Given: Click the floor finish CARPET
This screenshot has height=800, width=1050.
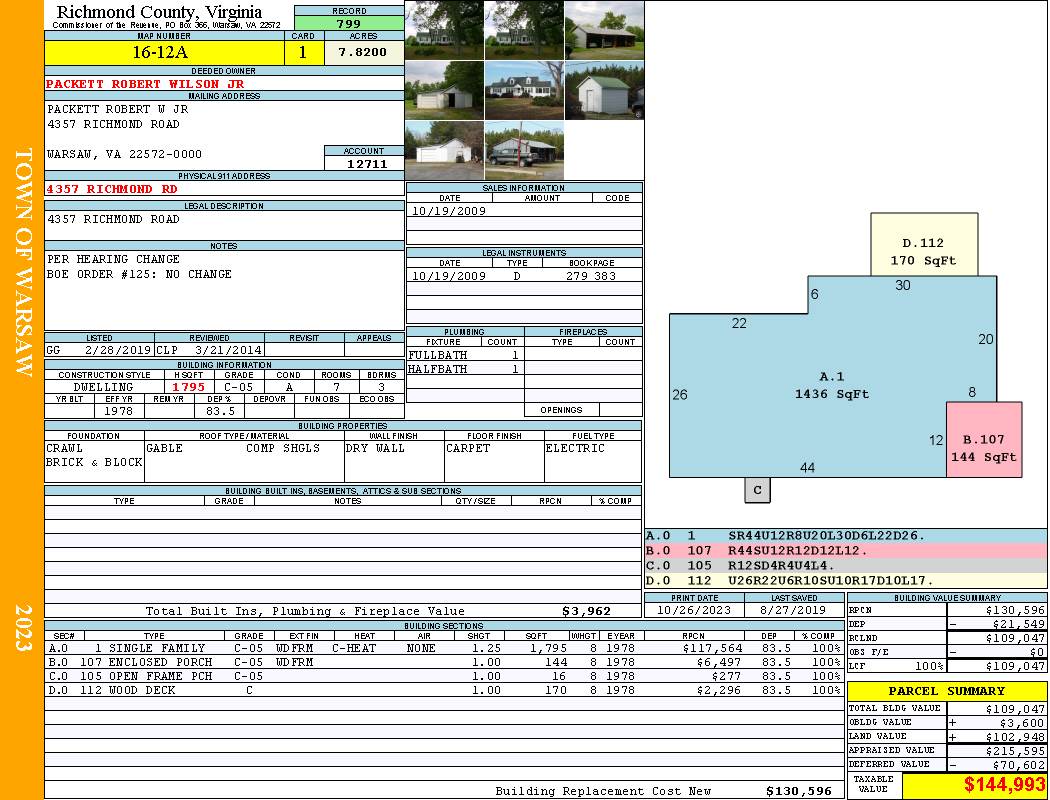Looking at the screenshot, I should click(x=468, y=448).
